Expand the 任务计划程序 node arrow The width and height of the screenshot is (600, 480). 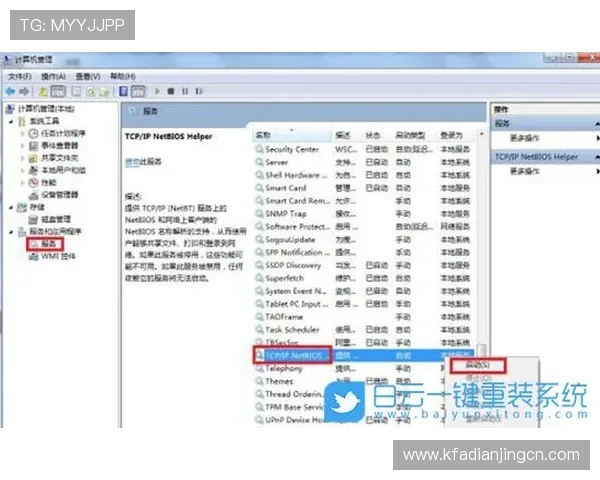tap(22, 134)
